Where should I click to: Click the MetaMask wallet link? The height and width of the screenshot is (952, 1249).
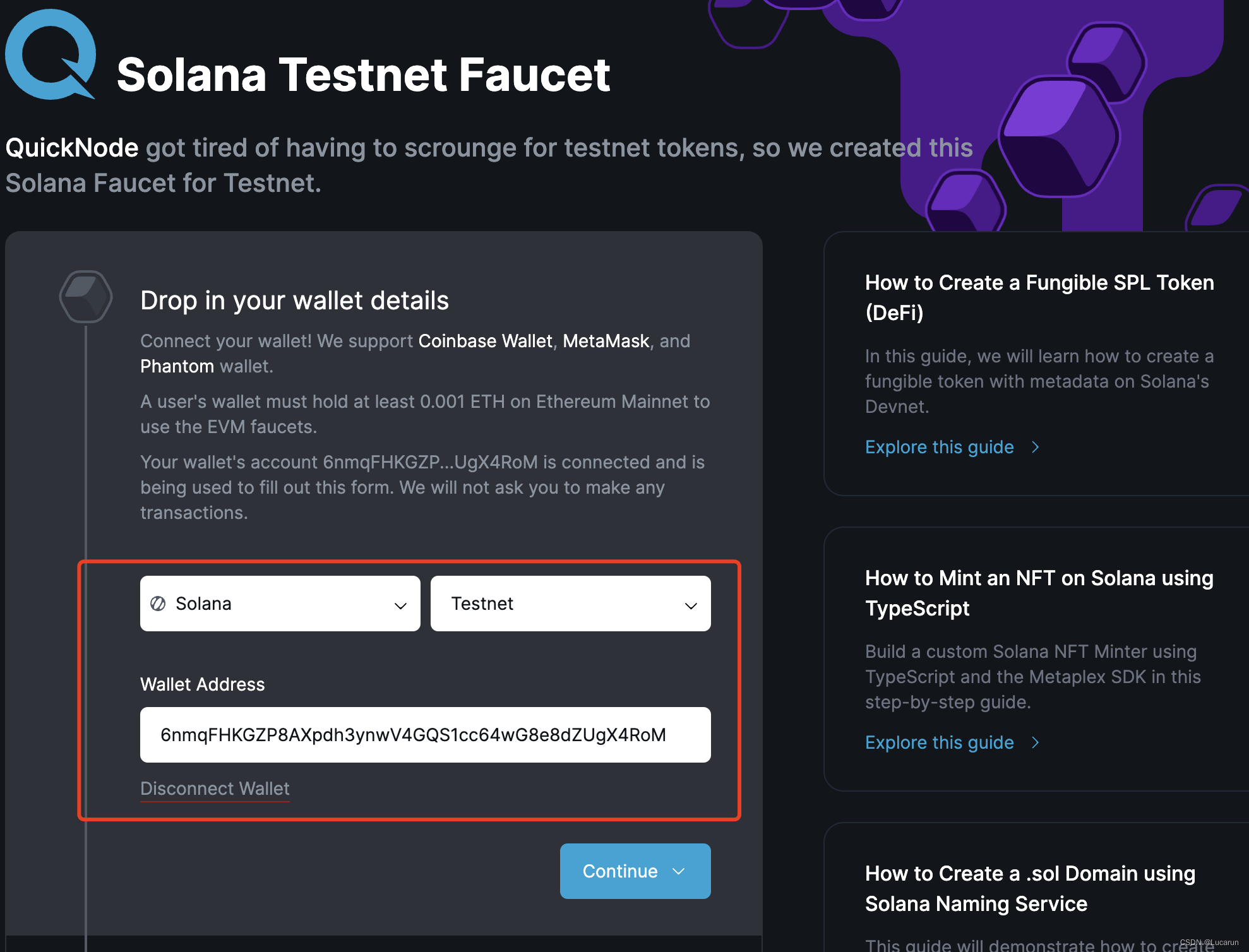[x=606, y=341]
